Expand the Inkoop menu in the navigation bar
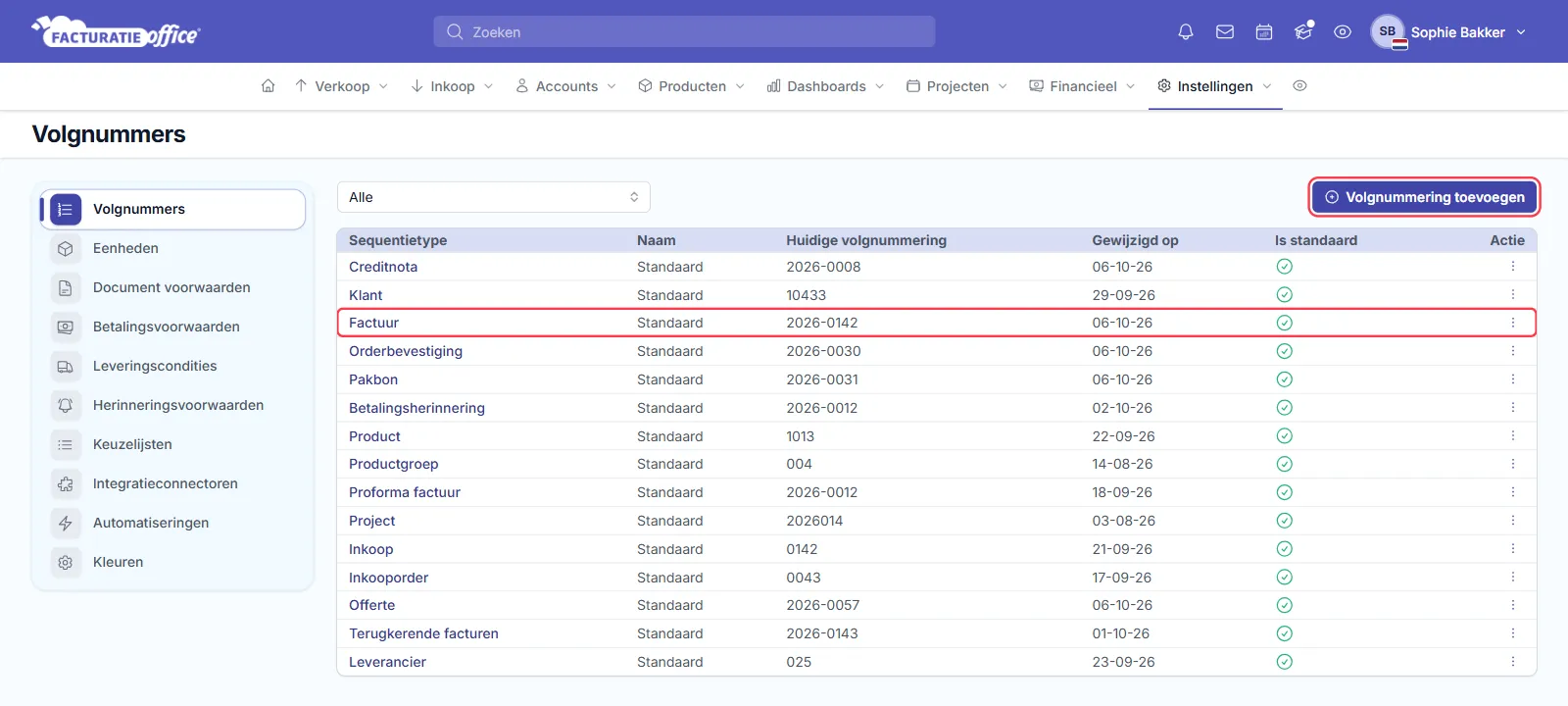The height and width of the screenshot is (706, 1568). (x=452, y=86)
